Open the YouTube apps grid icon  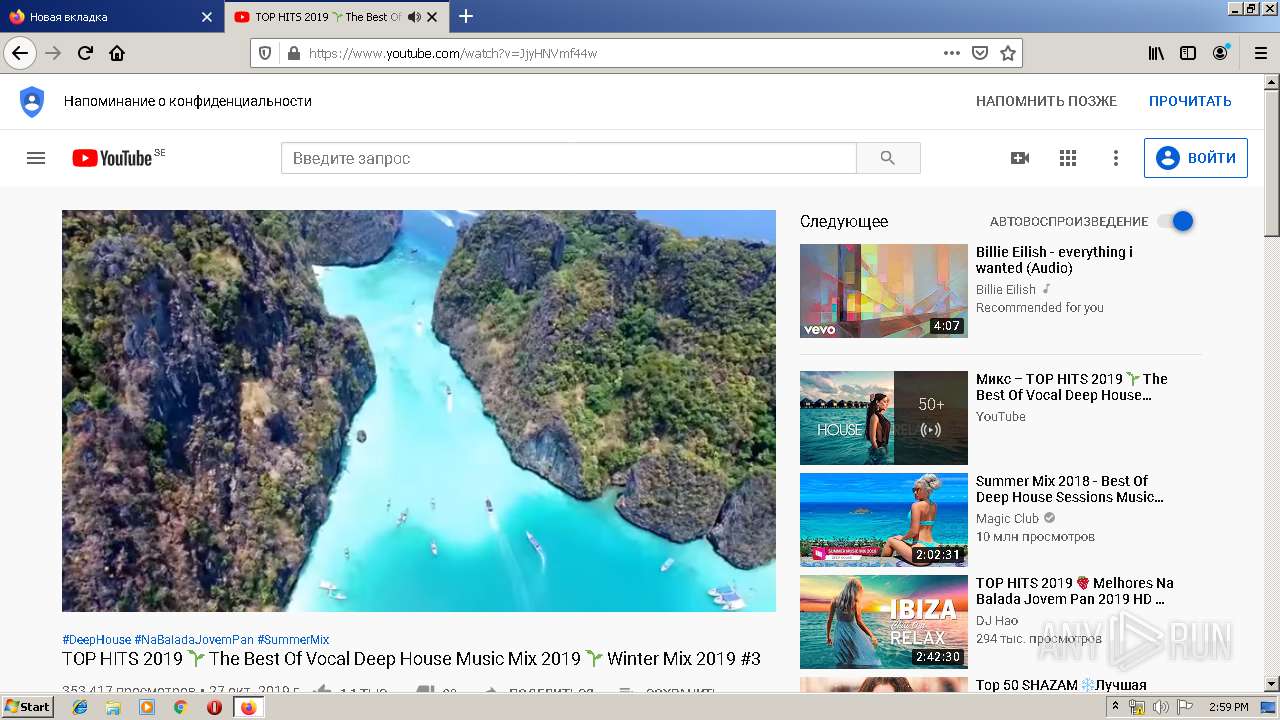tap(1068, 158)
